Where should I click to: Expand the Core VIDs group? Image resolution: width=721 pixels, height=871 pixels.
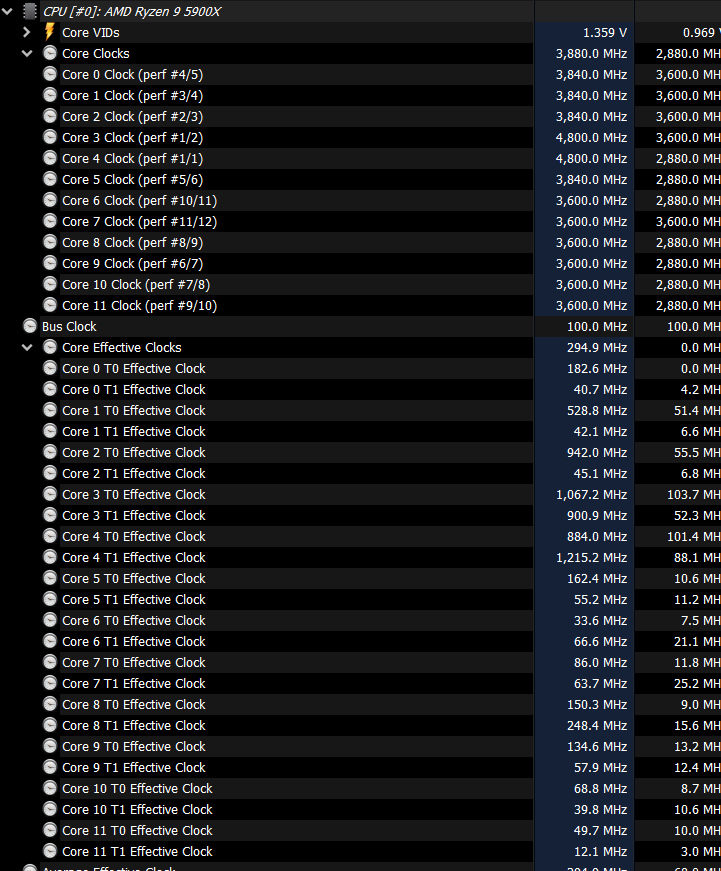pyautogui.click(x=27, y=32)
